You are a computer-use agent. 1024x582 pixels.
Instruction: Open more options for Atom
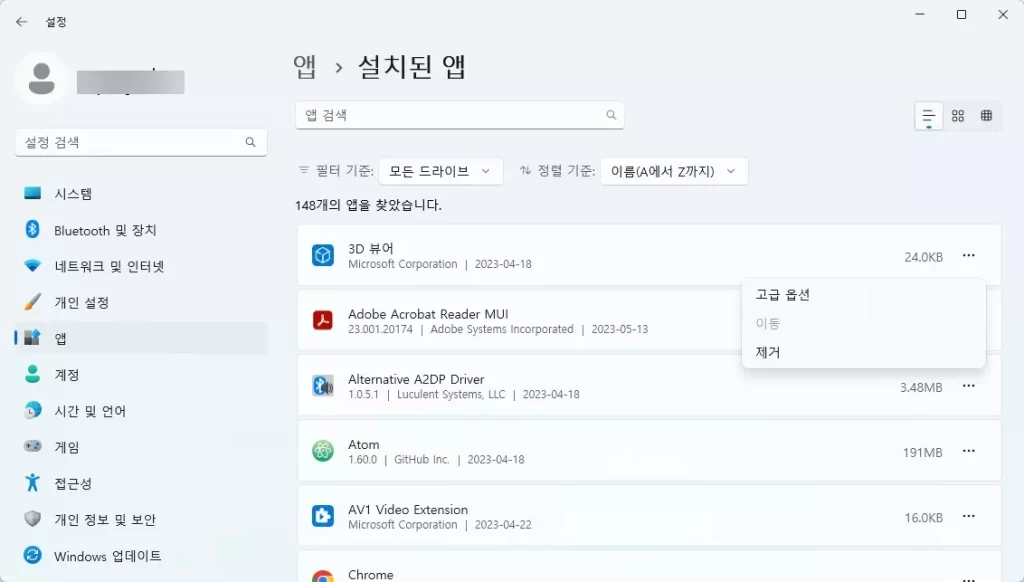click(968, 451)
